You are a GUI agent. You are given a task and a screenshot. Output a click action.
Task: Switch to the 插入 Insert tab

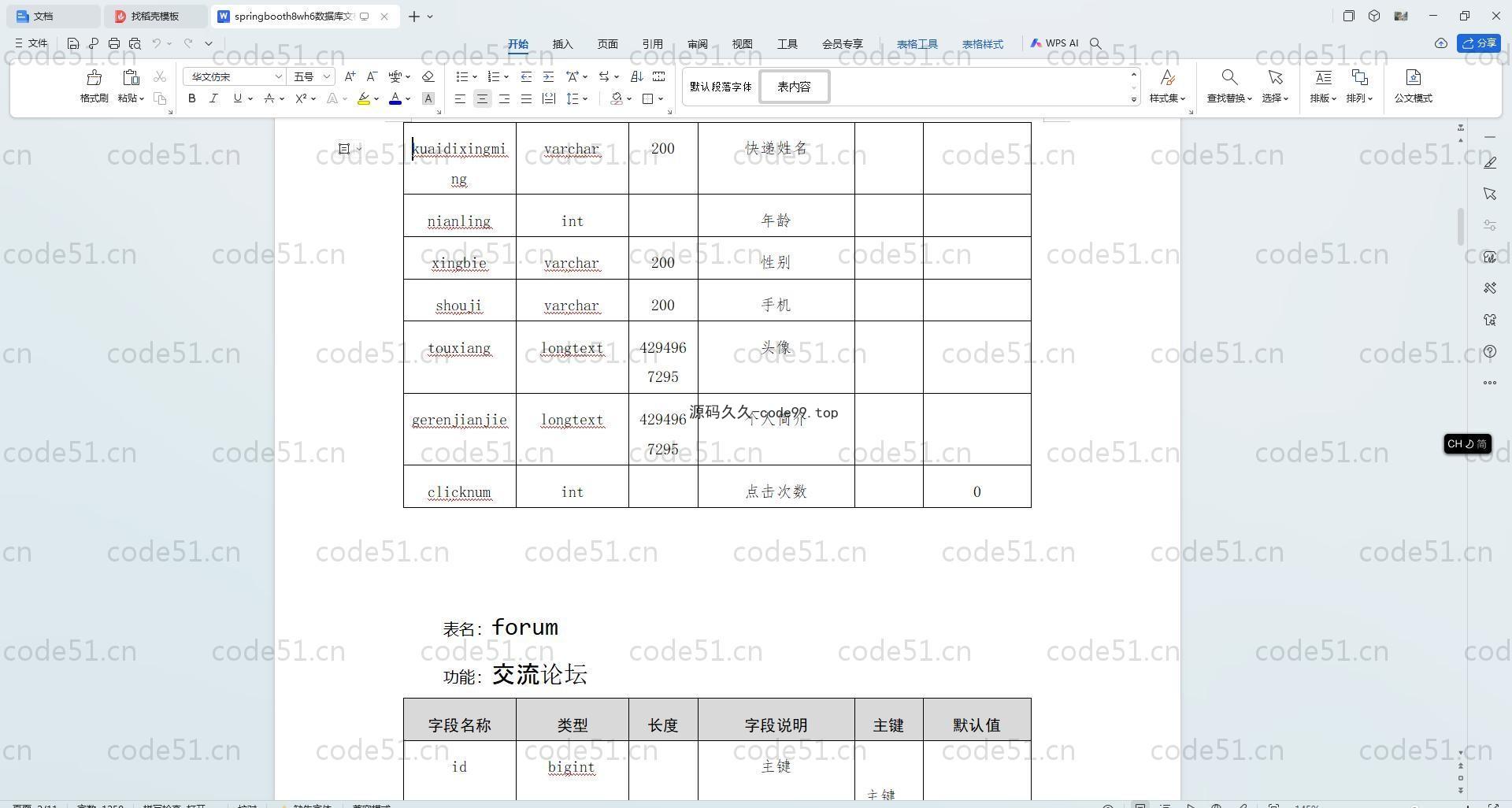point(562,44)
